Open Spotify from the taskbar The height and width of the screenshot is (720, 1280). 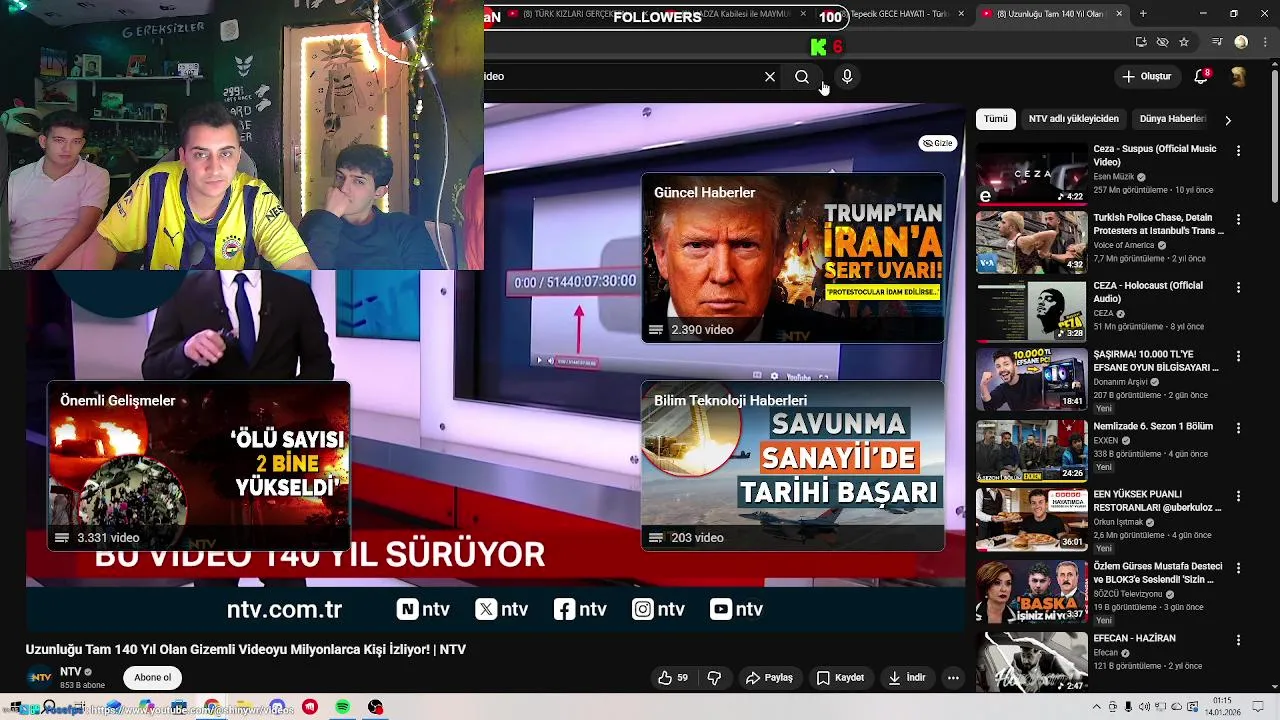click(x=343, y=707)
